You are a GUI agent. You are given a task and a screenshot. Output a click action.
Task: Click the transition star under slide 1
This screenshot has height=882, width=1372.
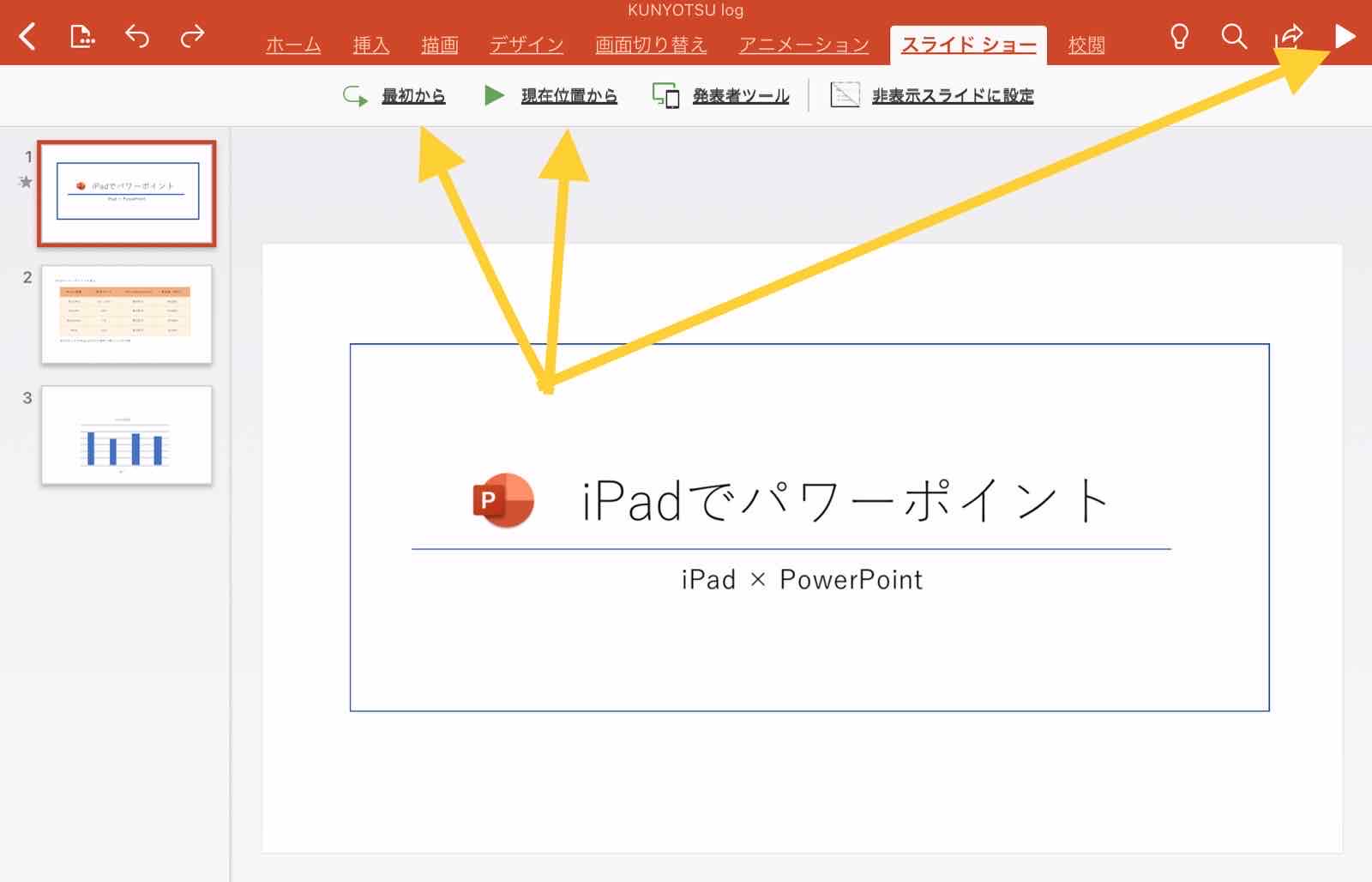(26, 182)
